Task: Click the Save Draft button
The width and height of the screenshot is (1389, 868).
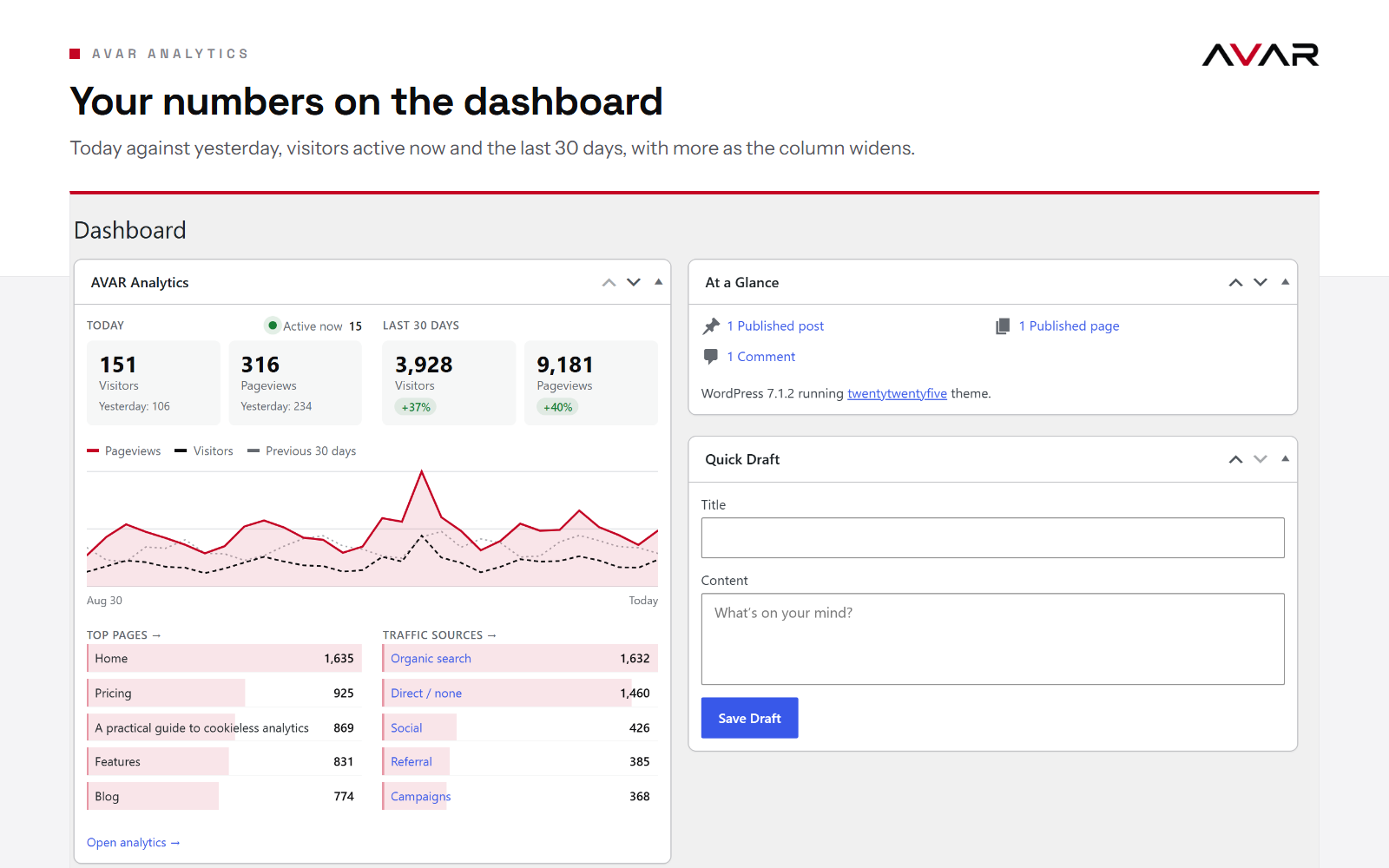Action: tap(749, 718)
